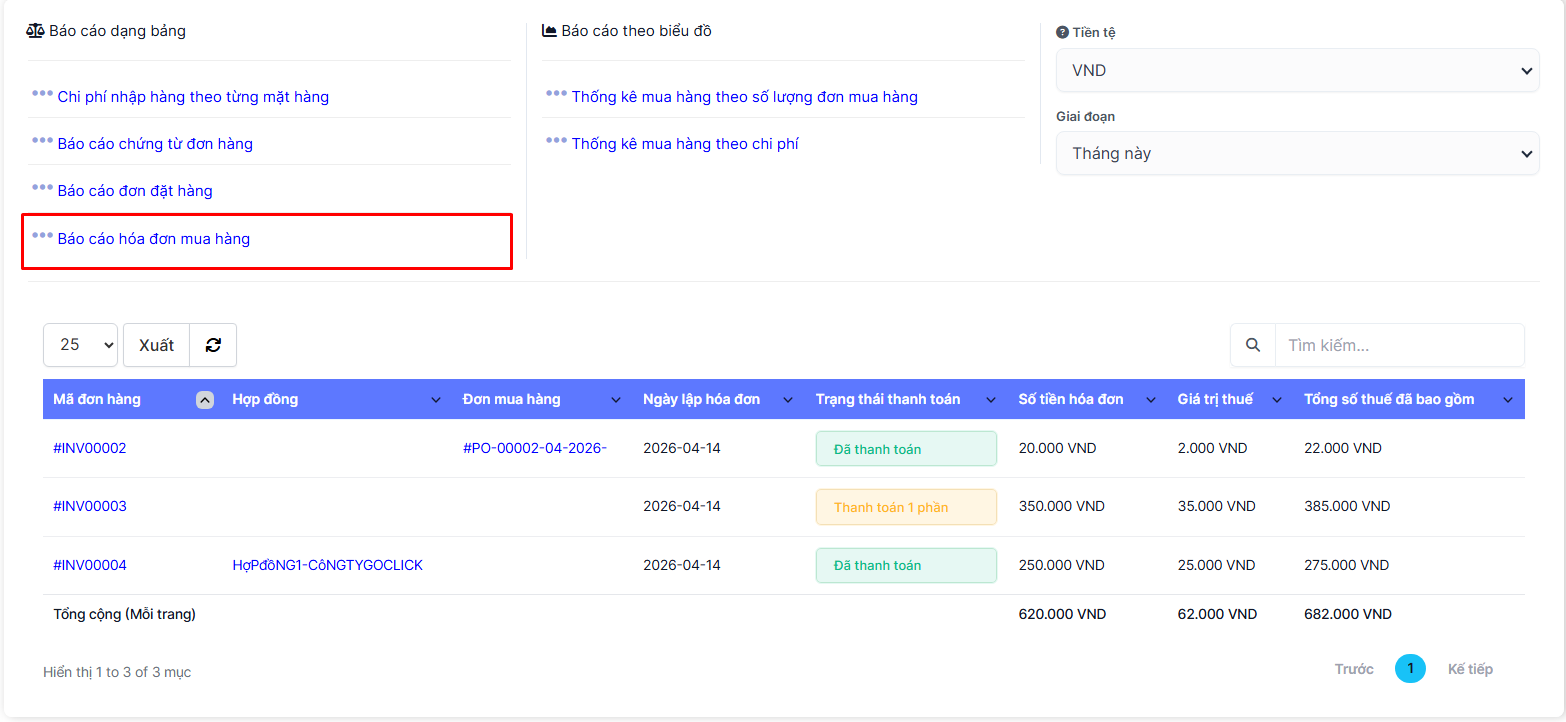Open the HợPđồNG1-CôNGTYGOCLICK contract link
The height and width of the screenshot is (722, 1566).
pos(327,565)
